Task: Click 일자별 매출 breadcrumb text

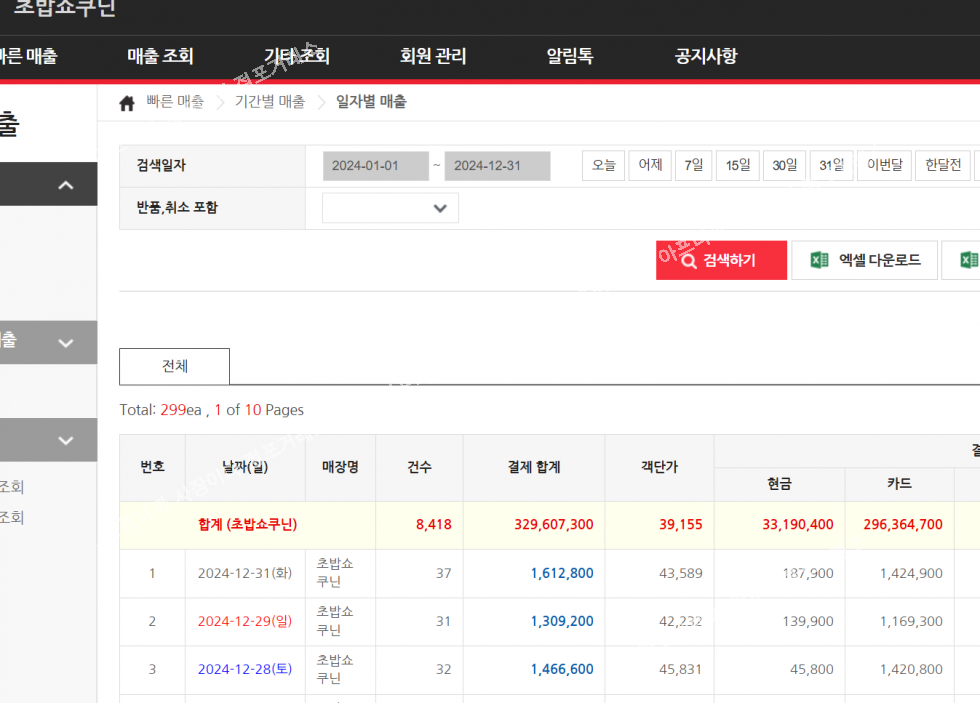Action: point(371,102)
